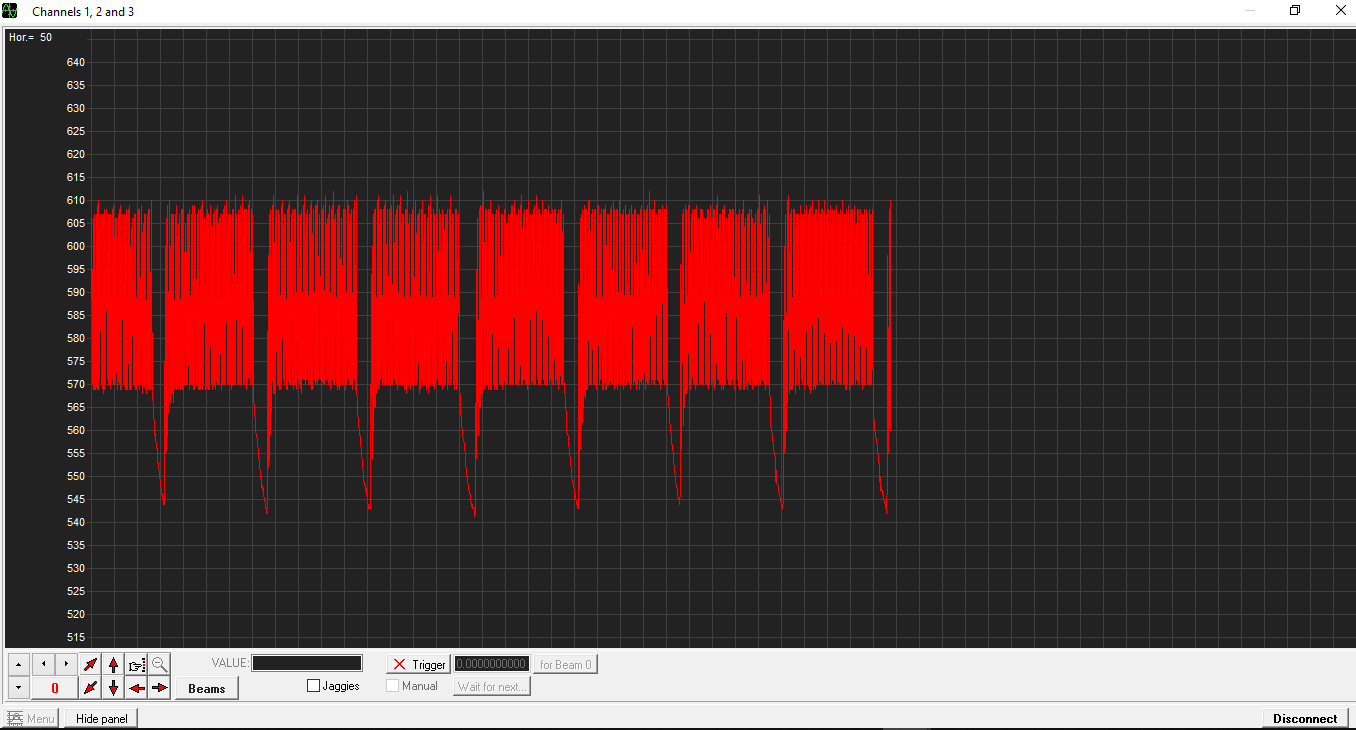Image resolution: width=1356 pixels, height=730 pixels.
Task: Toggle the Trigger button with red X
Action: [418, 664]
